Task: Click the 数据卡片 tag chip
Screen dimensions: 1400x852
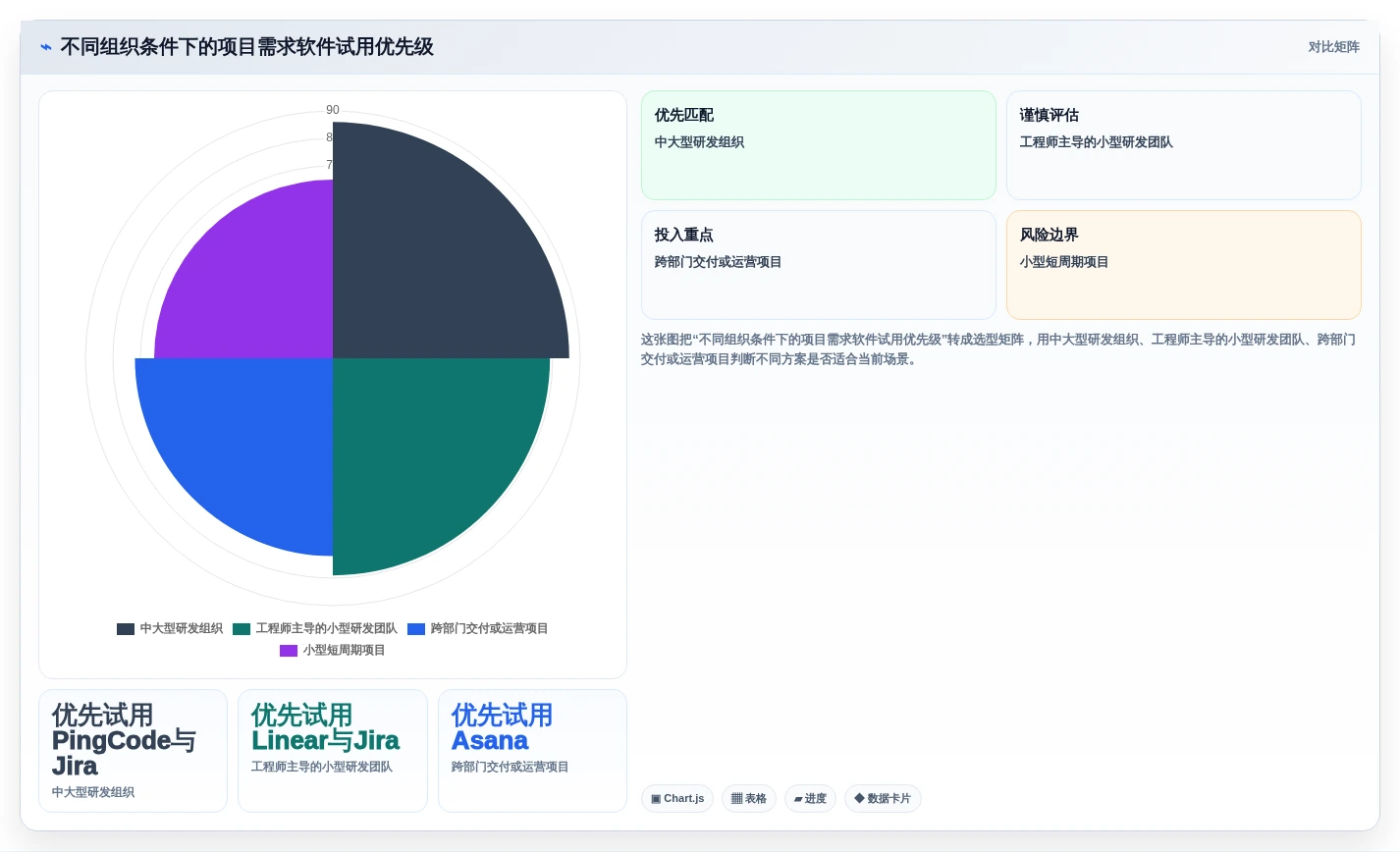Action: click(x=883, y=799)
